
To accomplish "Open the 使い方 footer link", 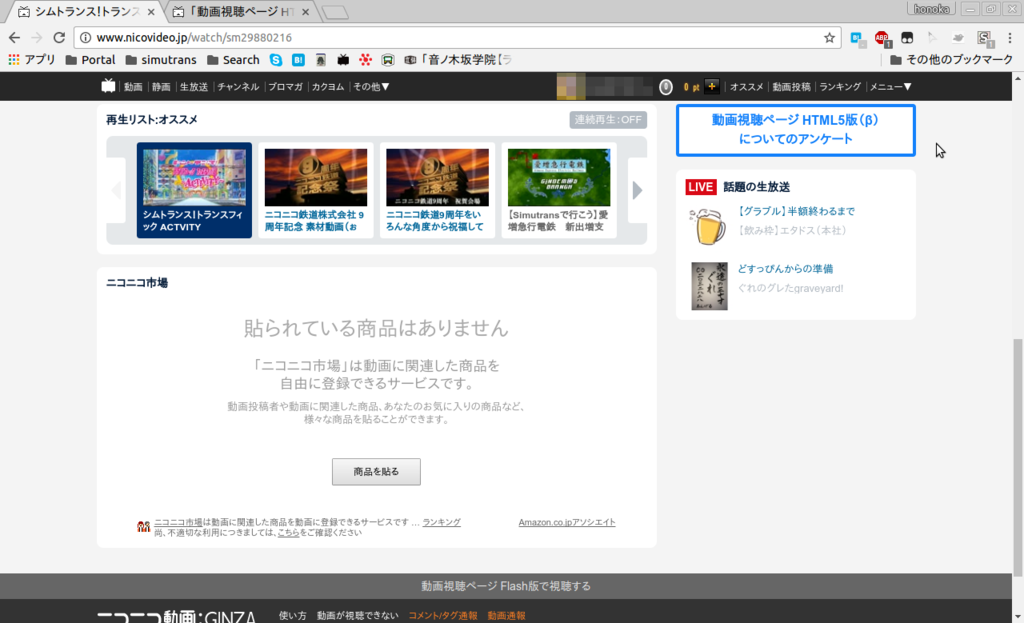I will click(x=293, y=615).
